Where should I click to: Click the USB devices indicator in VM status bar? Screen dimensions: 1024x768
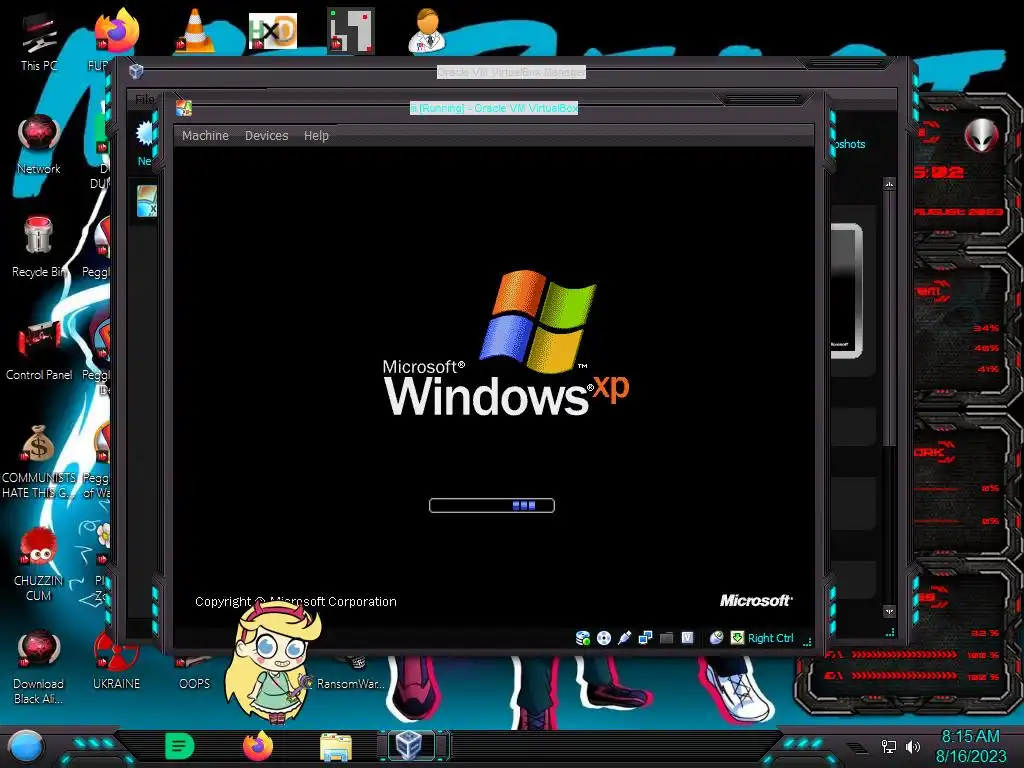tap(624, 637)
